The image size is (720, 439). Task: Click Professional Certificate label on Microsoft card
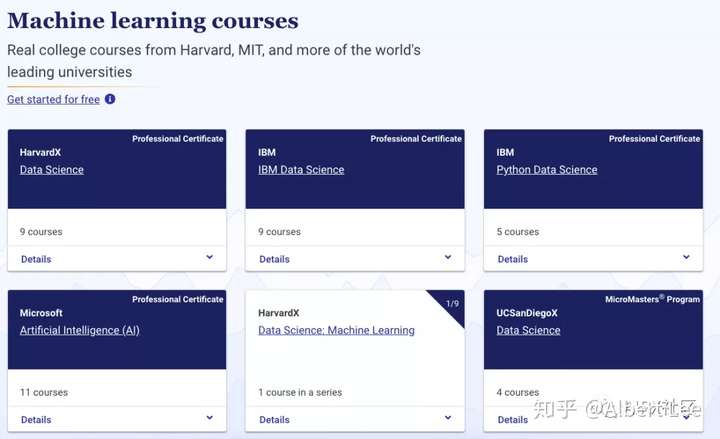(178, 299)
